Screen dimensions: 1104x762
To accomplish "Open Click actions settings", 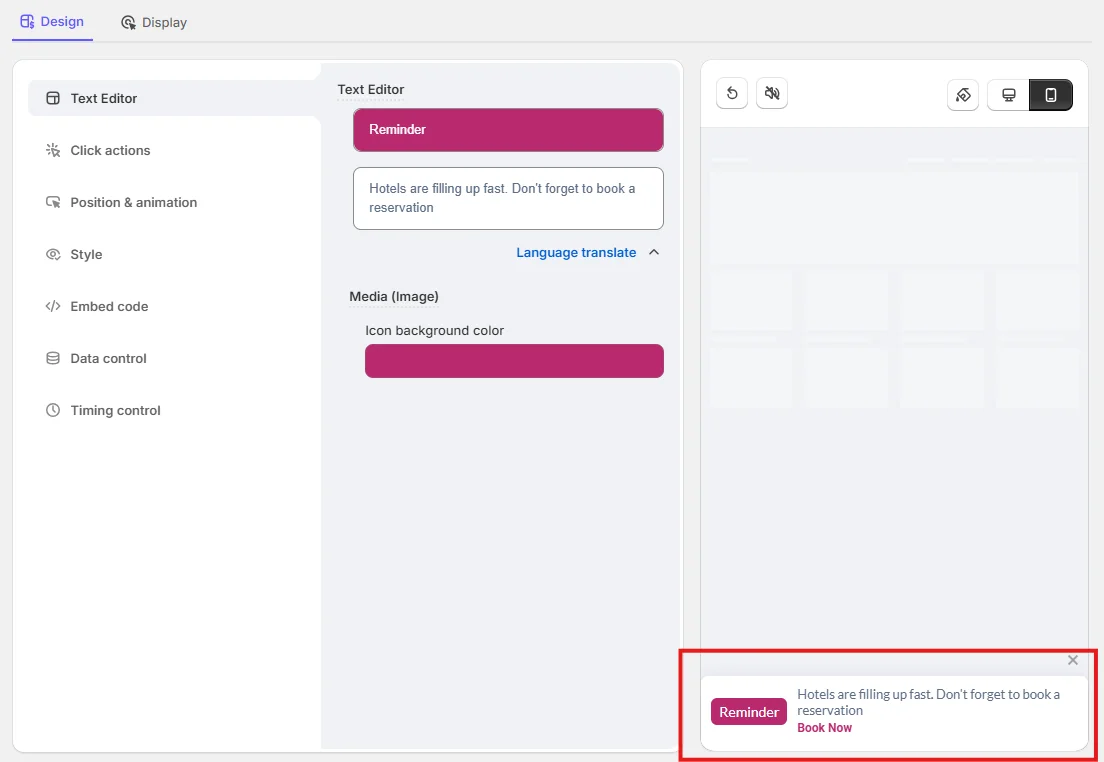I will pos(110,150).
